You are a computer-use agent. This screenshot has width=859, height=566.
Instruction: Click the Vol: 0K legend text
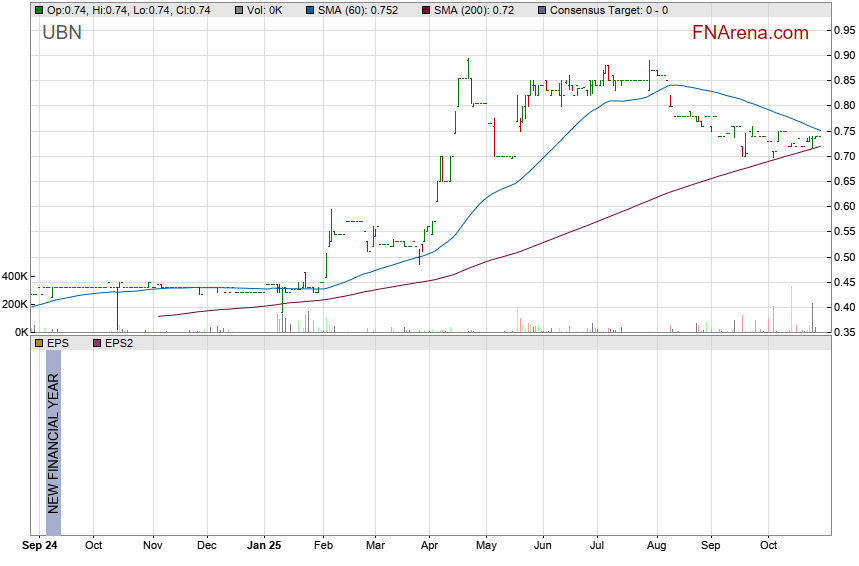267,10
